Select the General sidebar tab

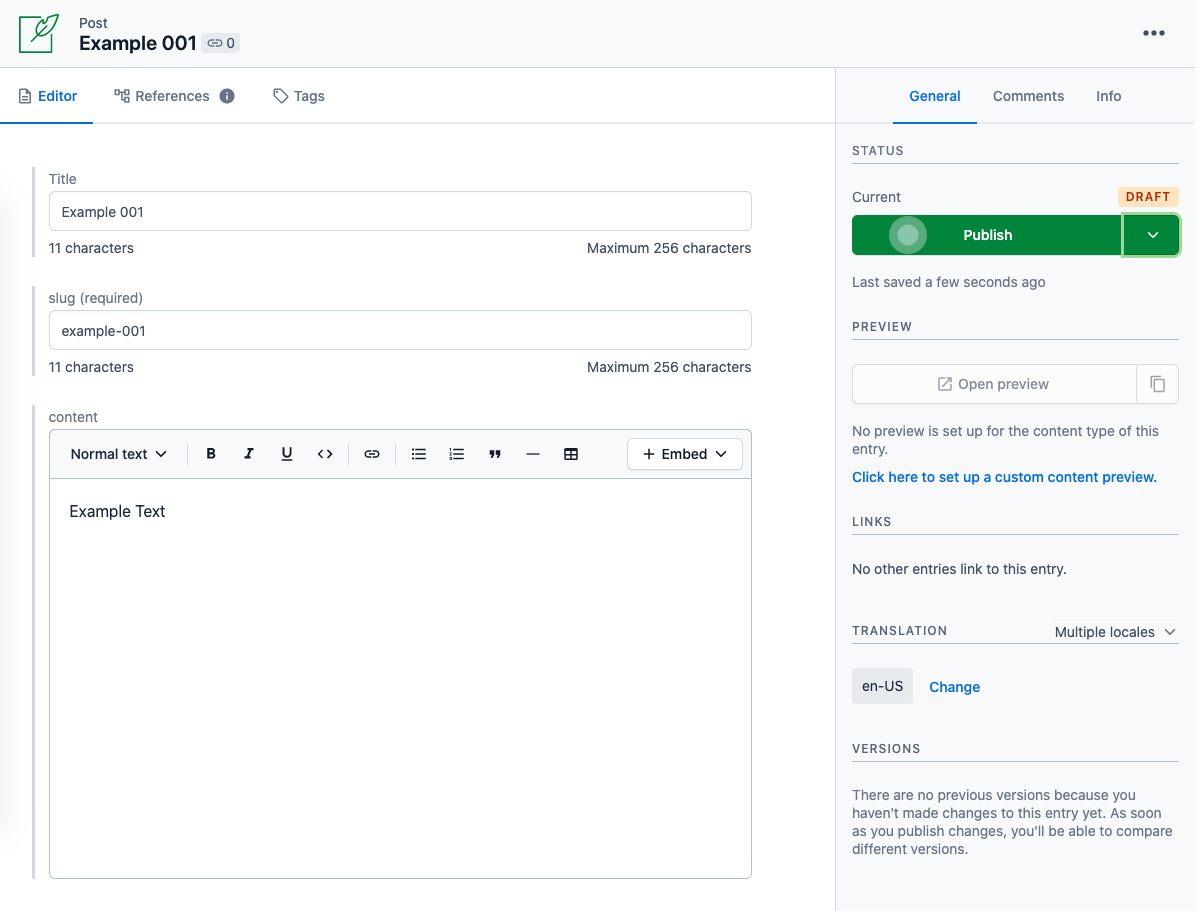(x=935, y=96)
